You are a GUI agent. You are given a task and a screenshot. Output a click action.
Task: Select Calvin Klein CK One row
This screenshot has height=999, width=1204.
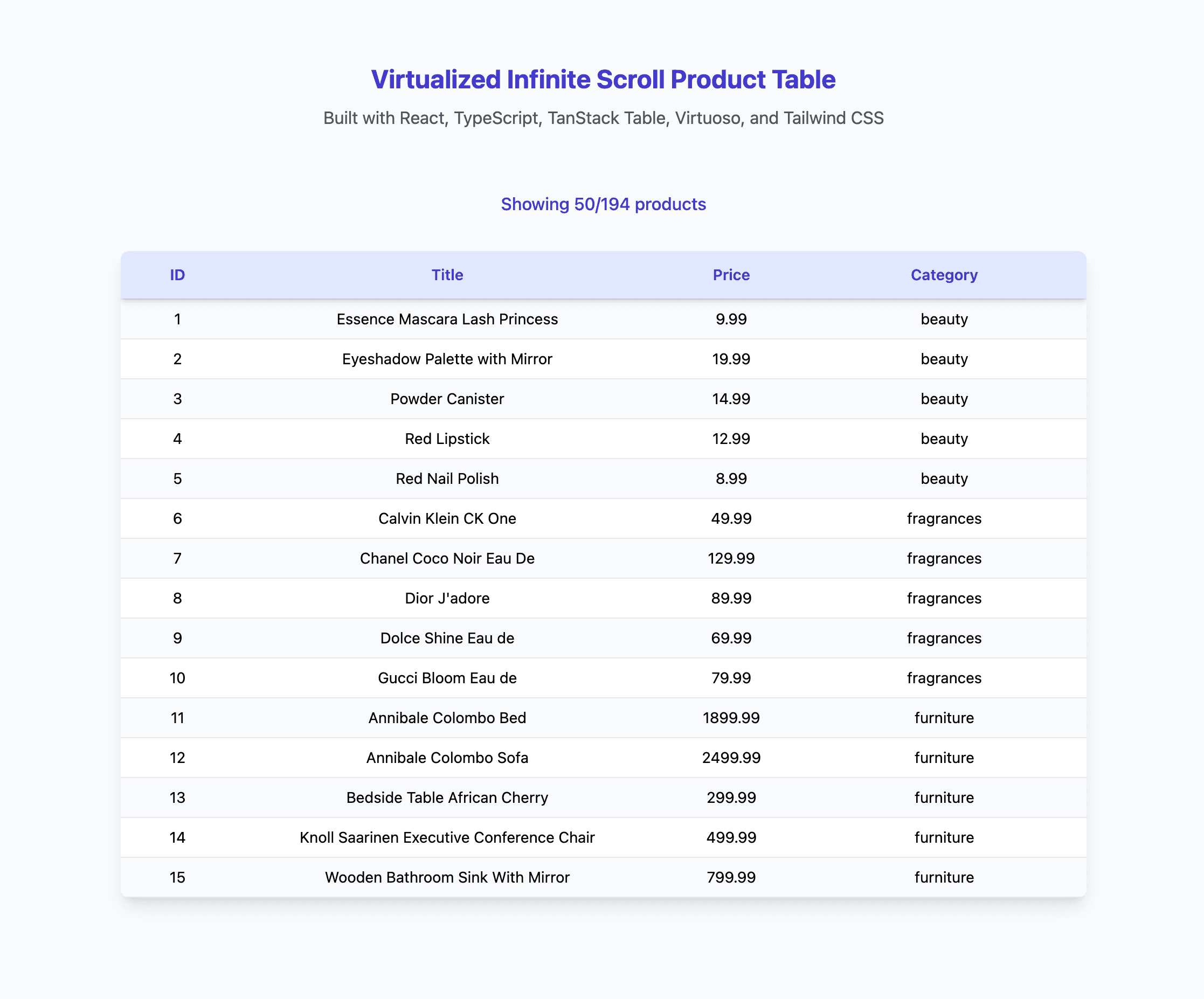click(x=447, y=519)
